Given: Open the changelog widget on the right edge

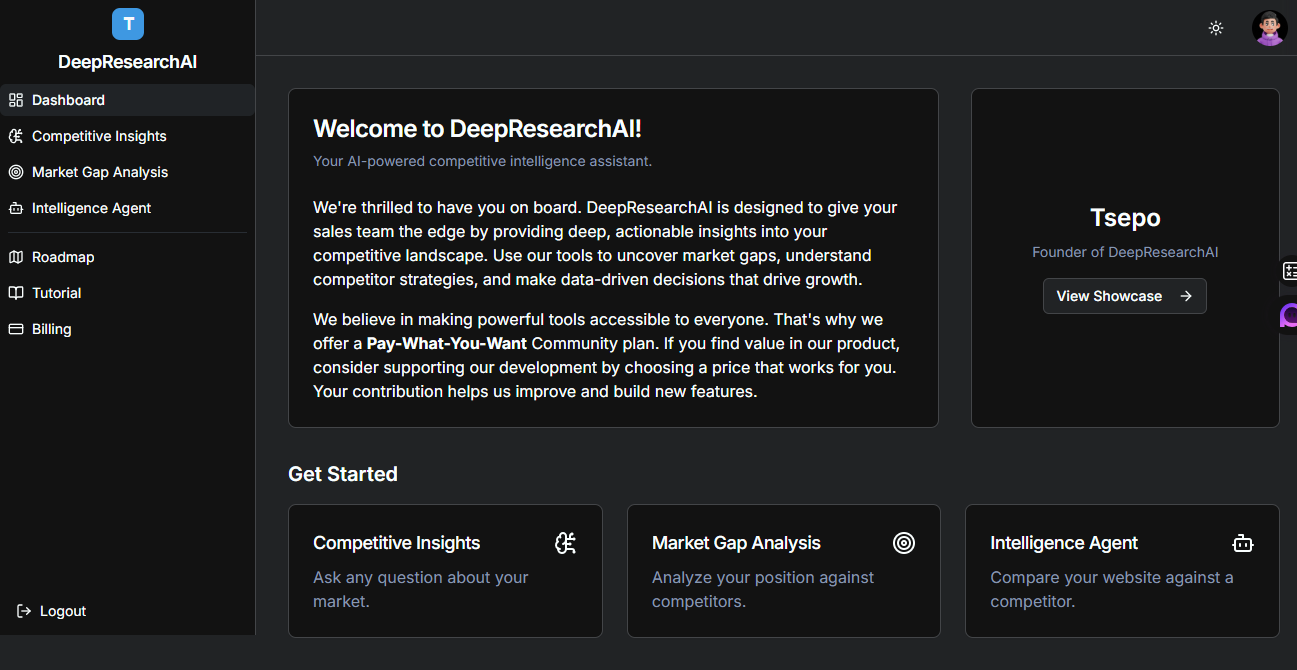Looking at the screenshot, I should pyautogui.click(x=1290, y=270).
